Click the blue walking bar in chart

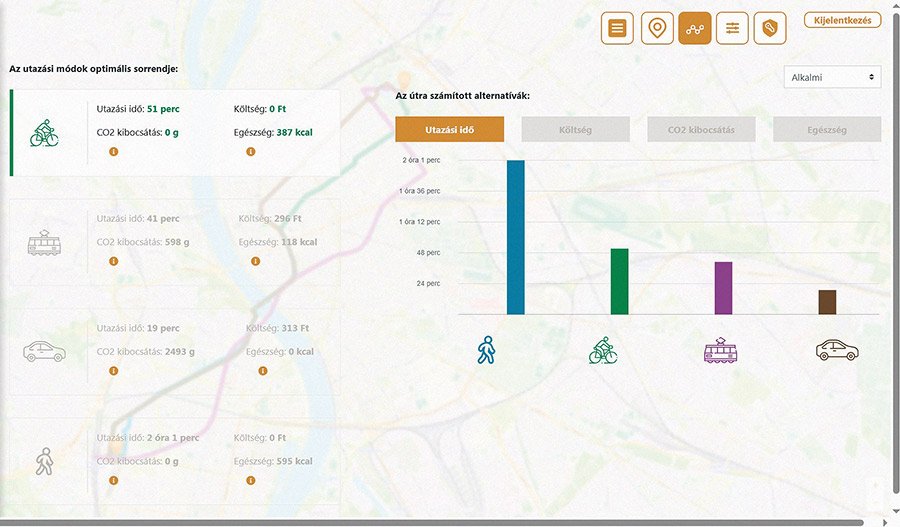516,238
